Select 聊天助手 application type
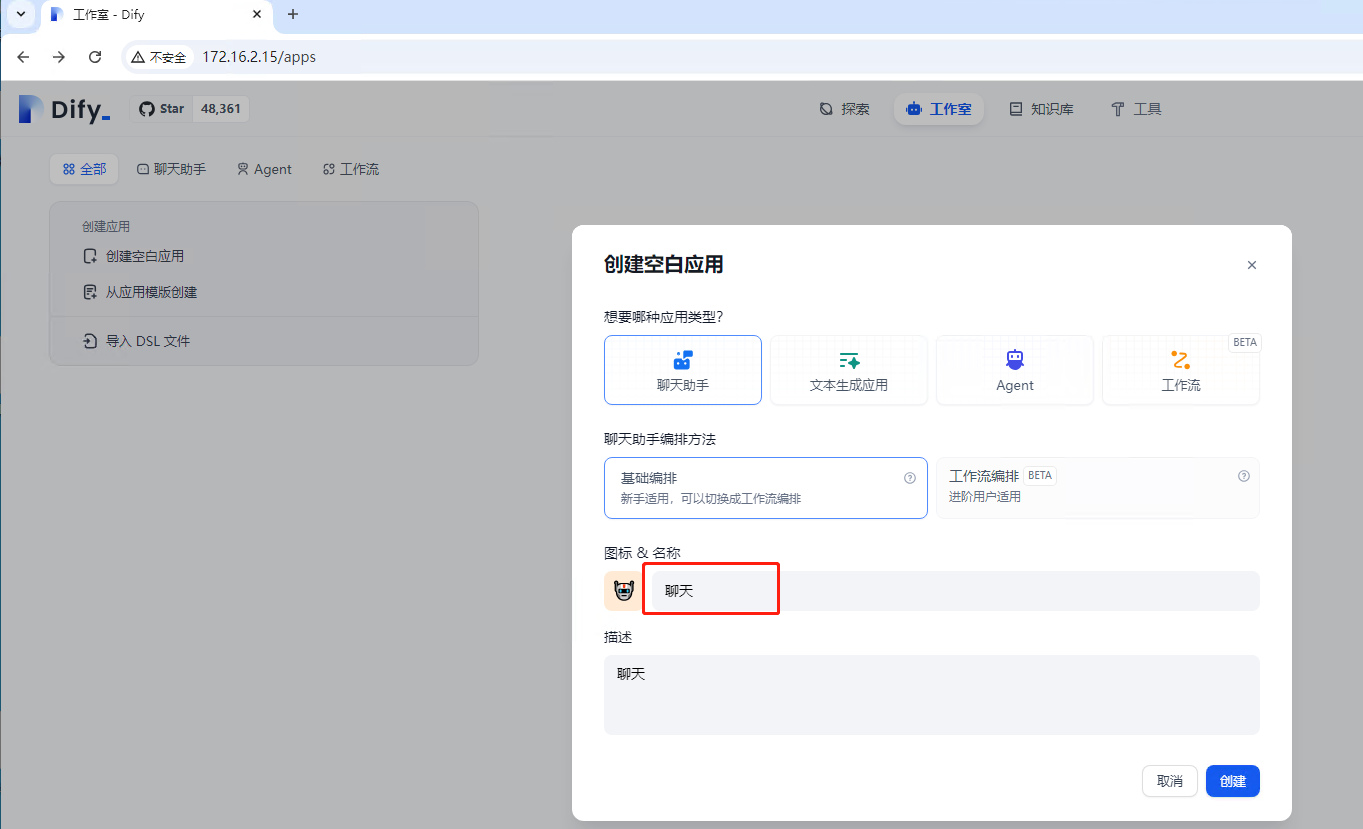The width and height of the screenshot is (1363, 829). pos(683,370)
